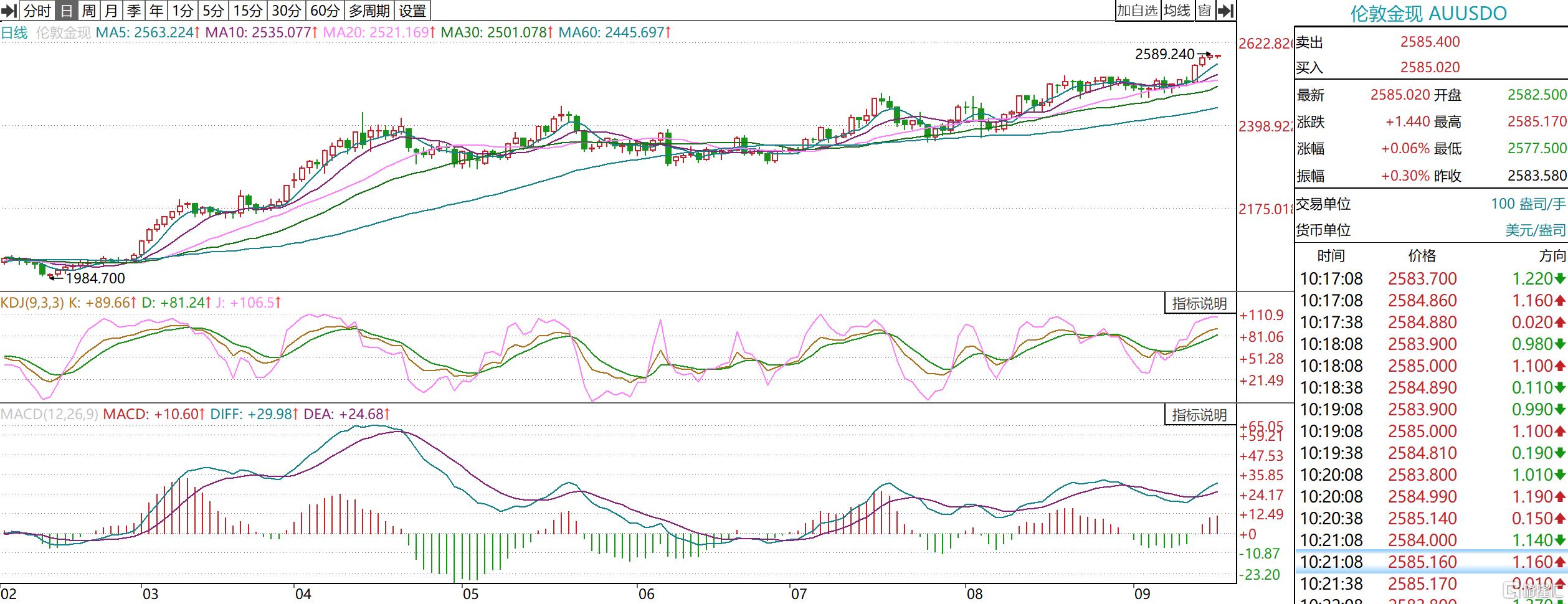This screenshot has width=1568, height=604.
Task: Click the KDJ(9,3,3) indicator name
Action: 32,303
